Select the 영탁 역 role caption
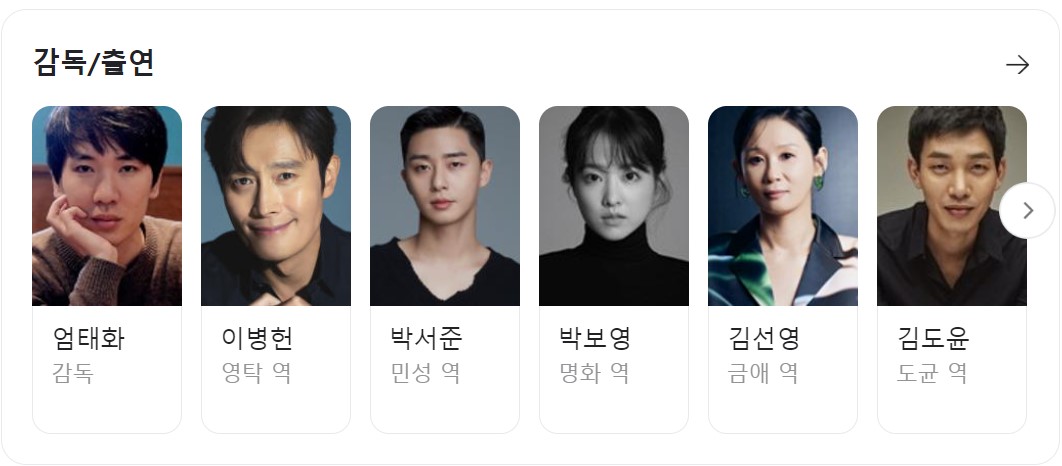The width and height of the screenshot is (1062, 466). click(257, 373)
